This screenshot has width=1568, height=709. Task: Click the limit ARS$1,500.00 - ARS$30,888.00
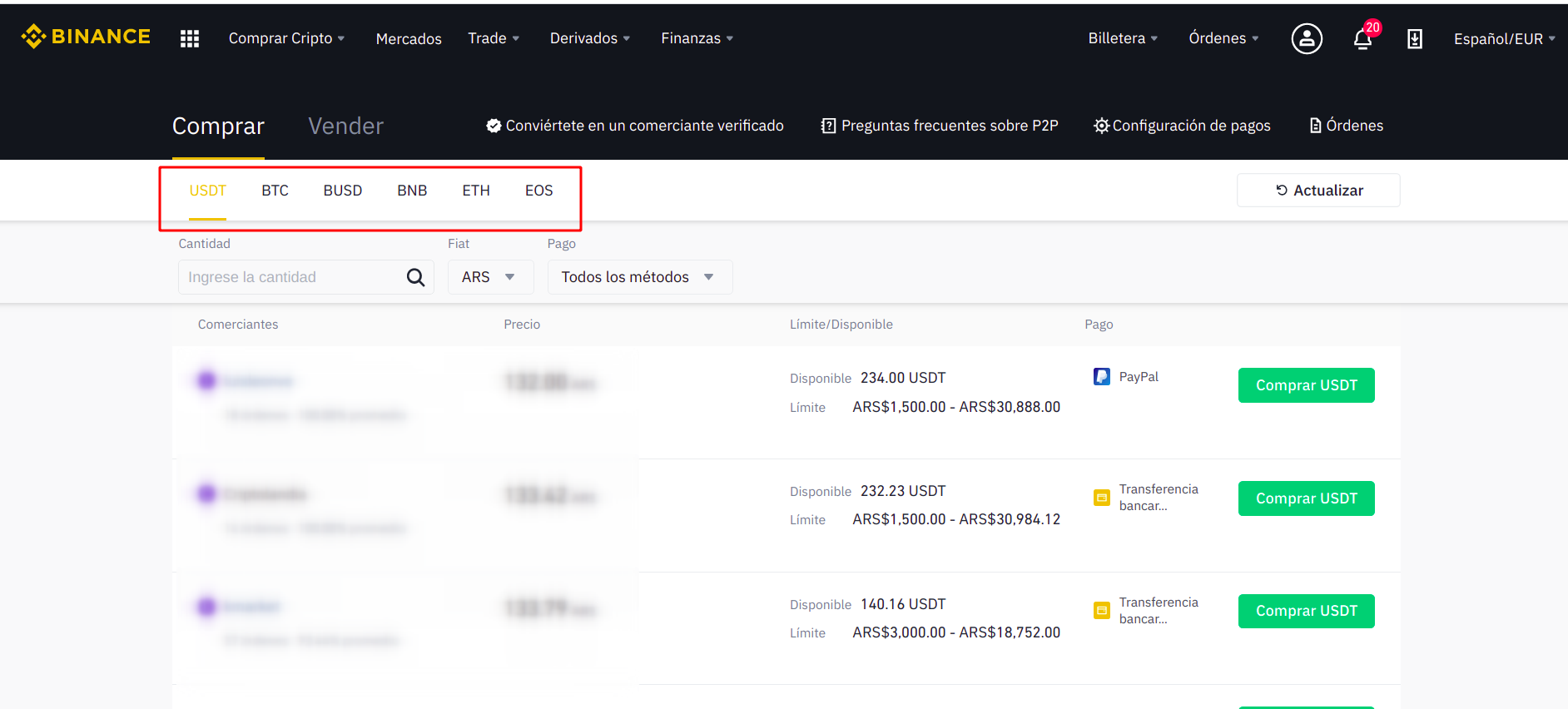coord(956,407)
